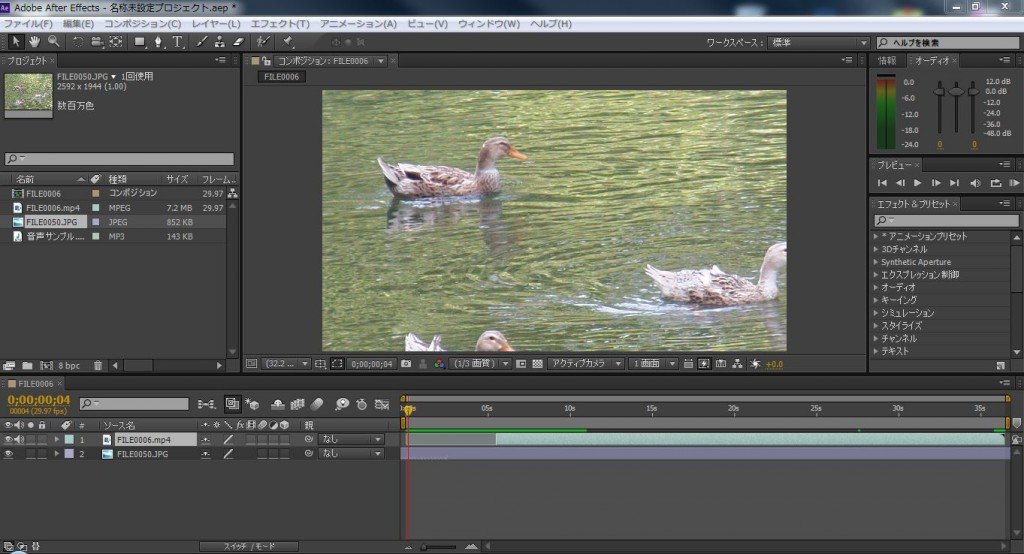The width and height of the screenshot is (1024, 554).
Task: Click Go to first frame in Preview
Action: [882, 183]
